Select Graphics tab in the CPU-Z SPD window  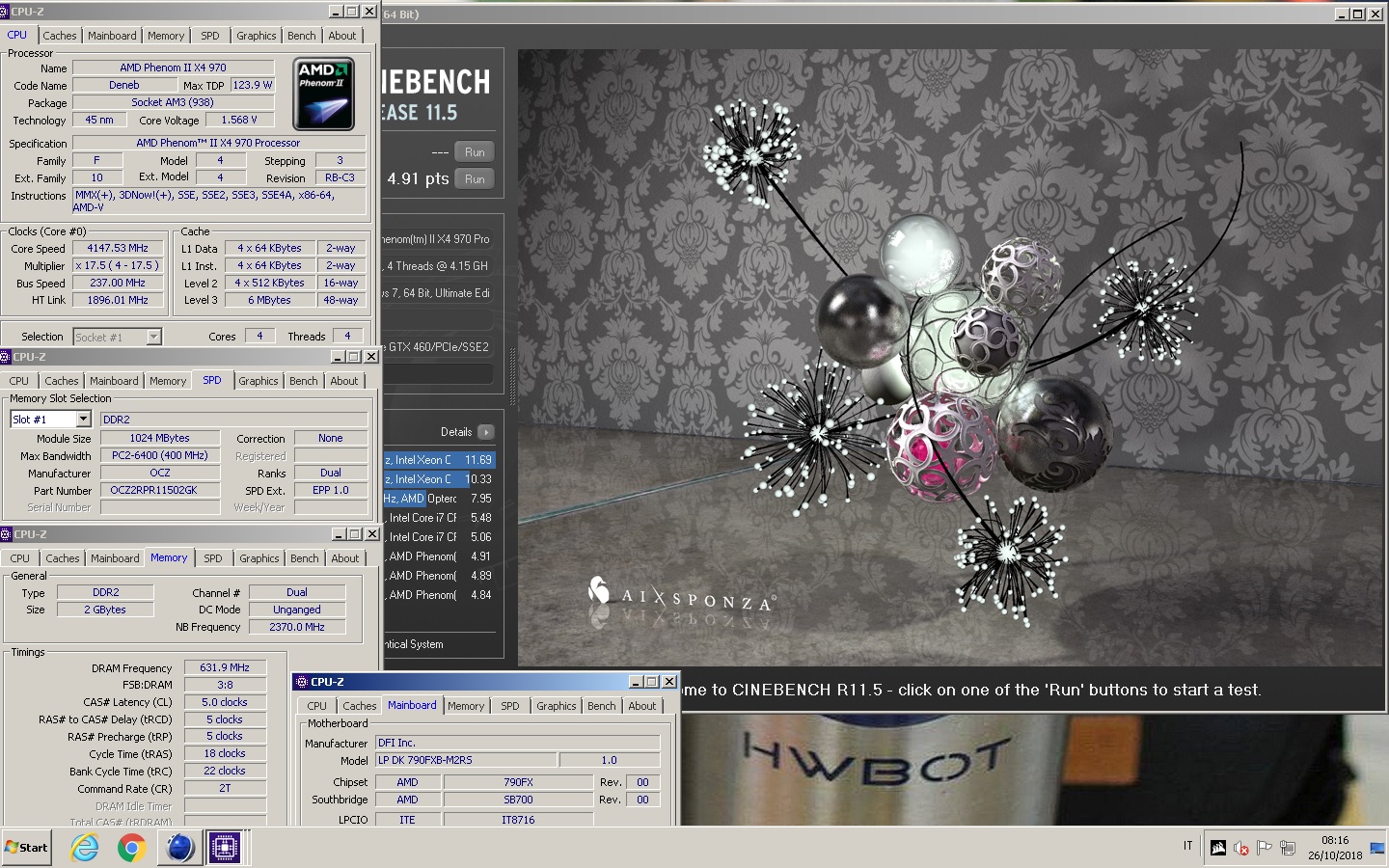[x=259, y=381]
